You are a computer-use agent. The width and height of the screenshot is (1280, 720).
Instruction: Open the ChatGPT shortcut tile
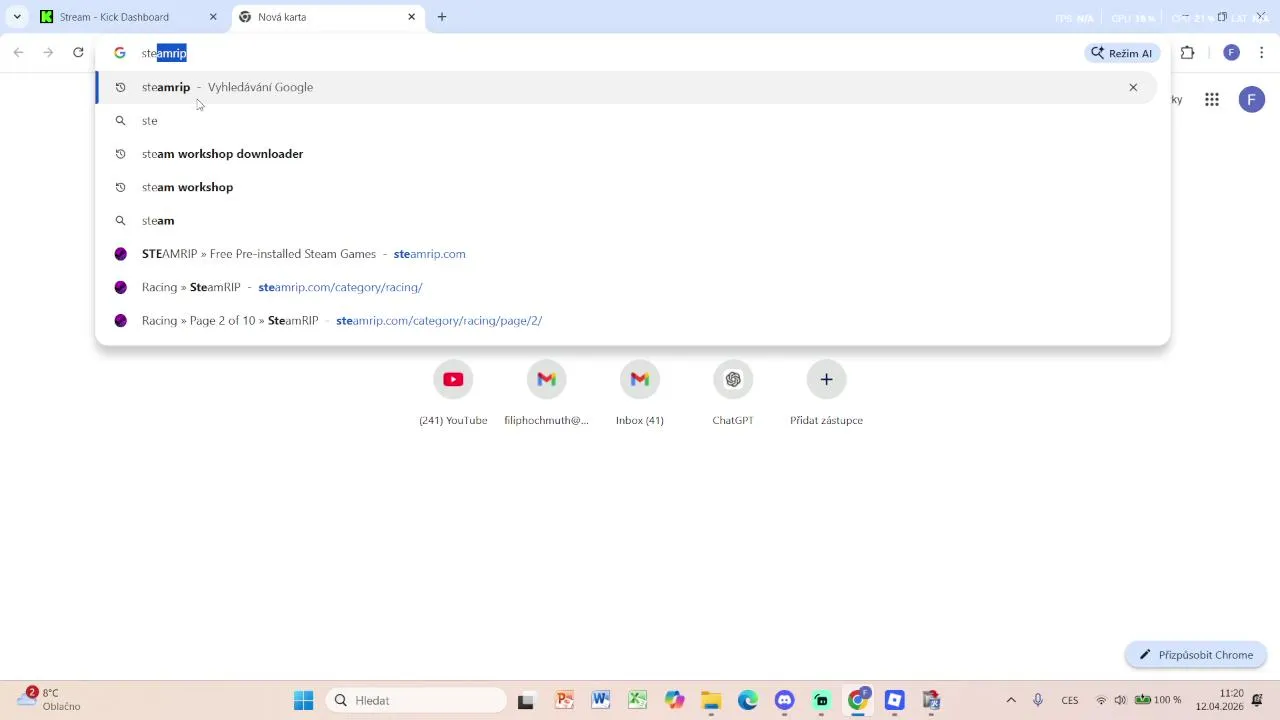pos(733,392)
